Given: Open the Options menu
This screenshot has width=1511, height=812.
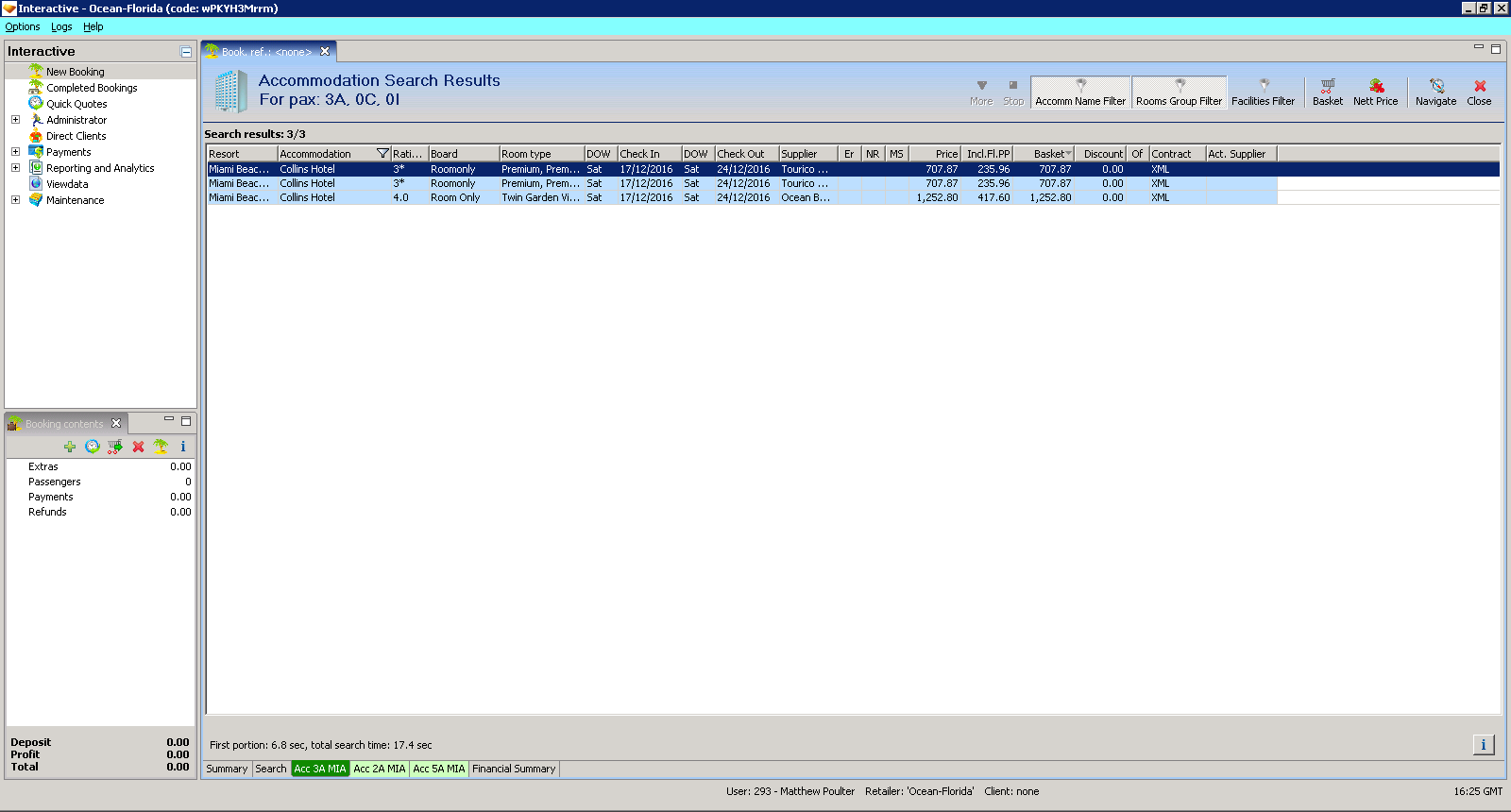Looking at the screenshot, I should pyautogui.click(x=23, y=26).
